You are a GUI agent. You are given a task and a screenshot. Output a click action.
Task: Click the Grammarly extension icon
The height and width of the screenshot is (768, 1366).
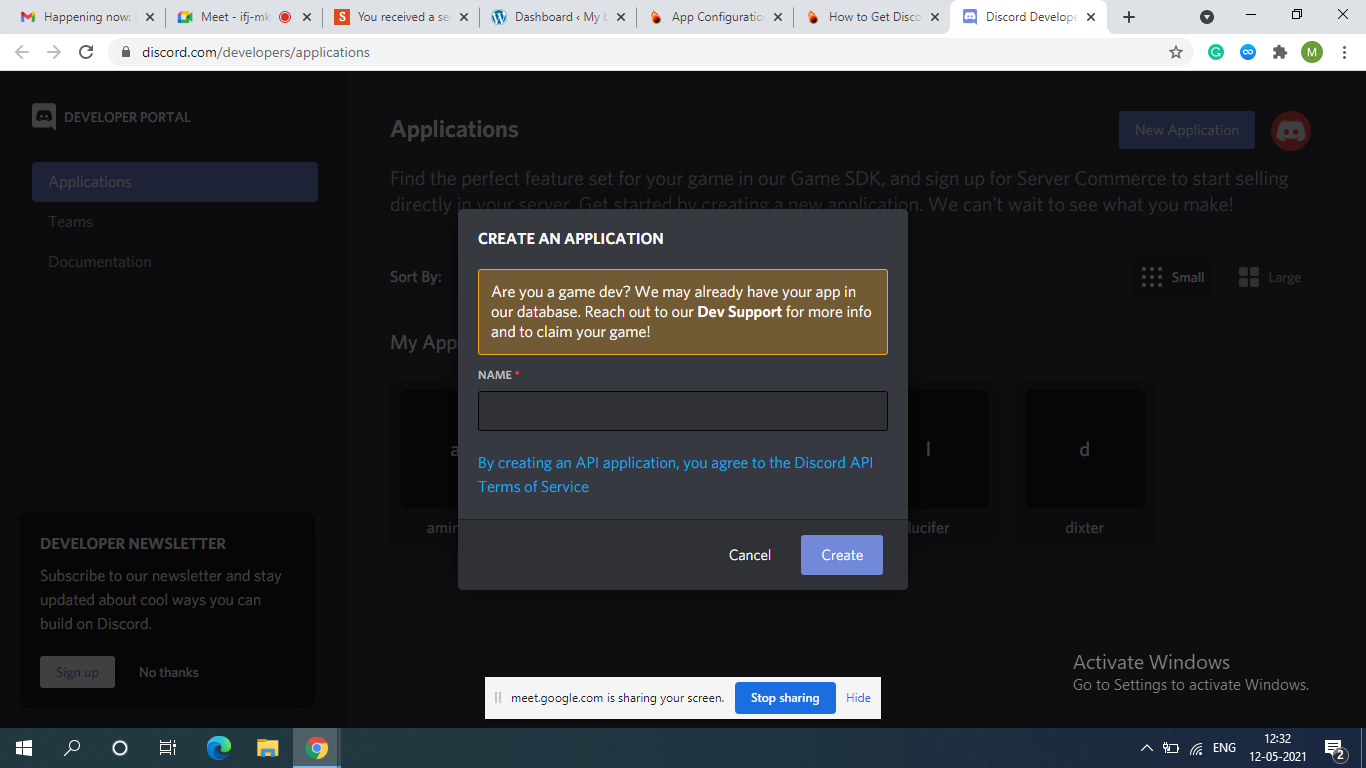[1216, 52]
